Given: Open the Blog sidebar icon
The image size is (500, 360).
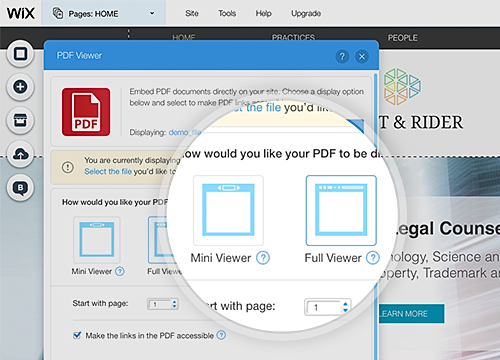Looking at the screenshot, I should (x=20, y=188).
